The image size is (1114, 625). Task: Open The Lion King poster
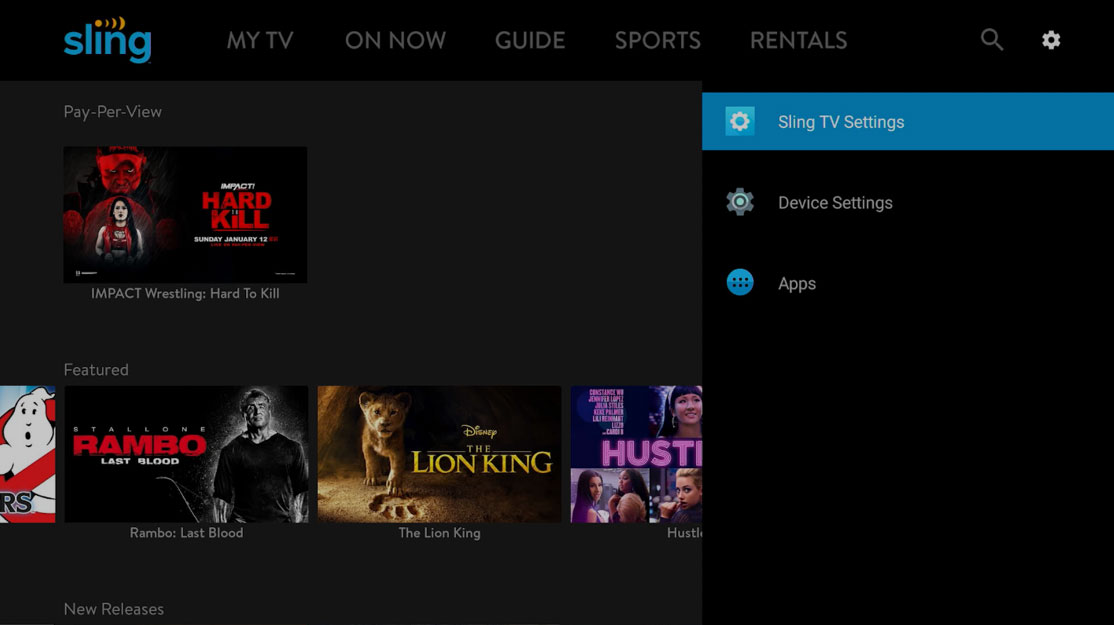[x=439, y=454]
